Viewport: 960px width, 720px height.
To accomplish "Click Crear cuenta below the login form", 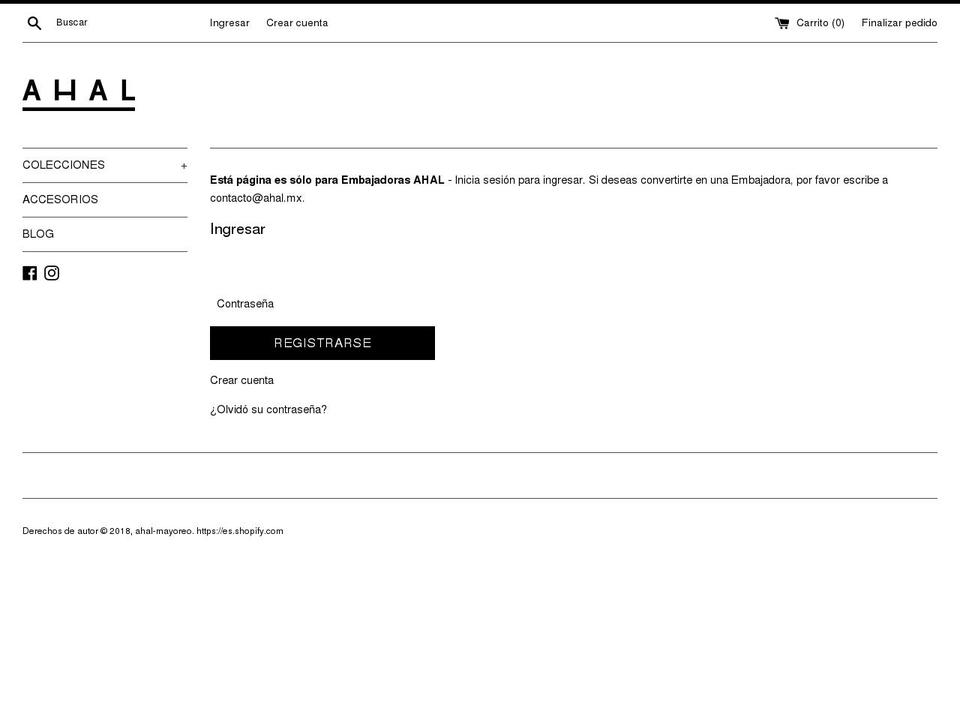I will click(242, 380).
